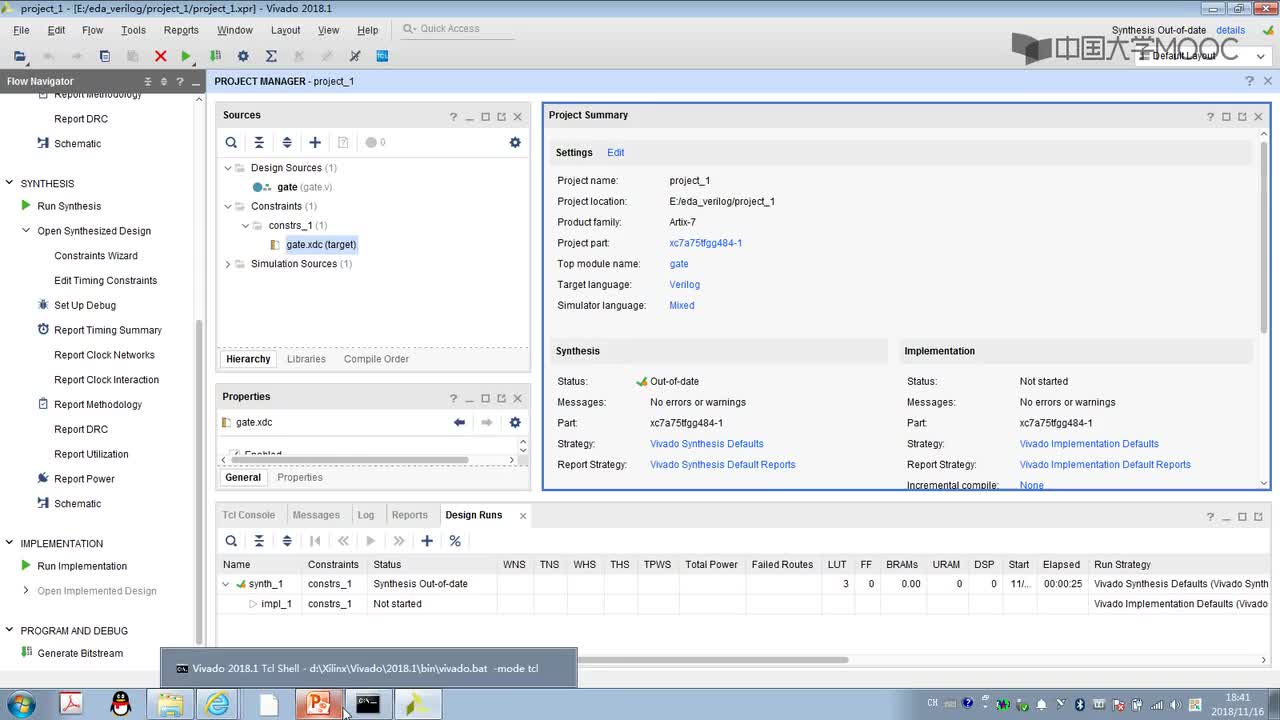Image resolution: width=1280 pixels, height=720 pixels.
Task: Click Generate Bitstream
Action: coord(80,654)
